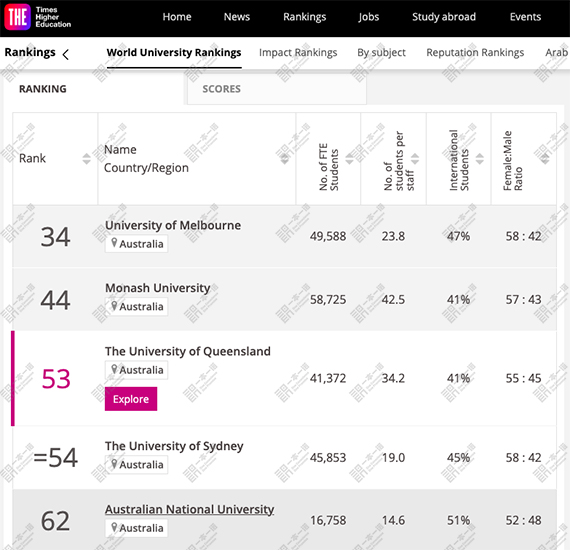The height and width of the screenshot is (550, 570).
Task: Click location pin for Australian National University
Action: 114,527
